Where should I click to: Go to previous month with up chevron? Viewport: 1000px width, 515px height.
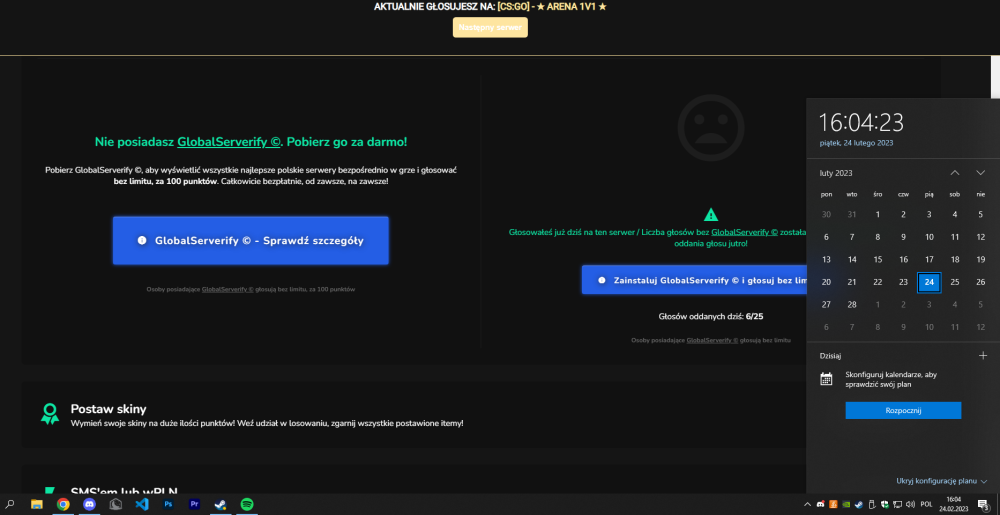click(x=954, y=173)
